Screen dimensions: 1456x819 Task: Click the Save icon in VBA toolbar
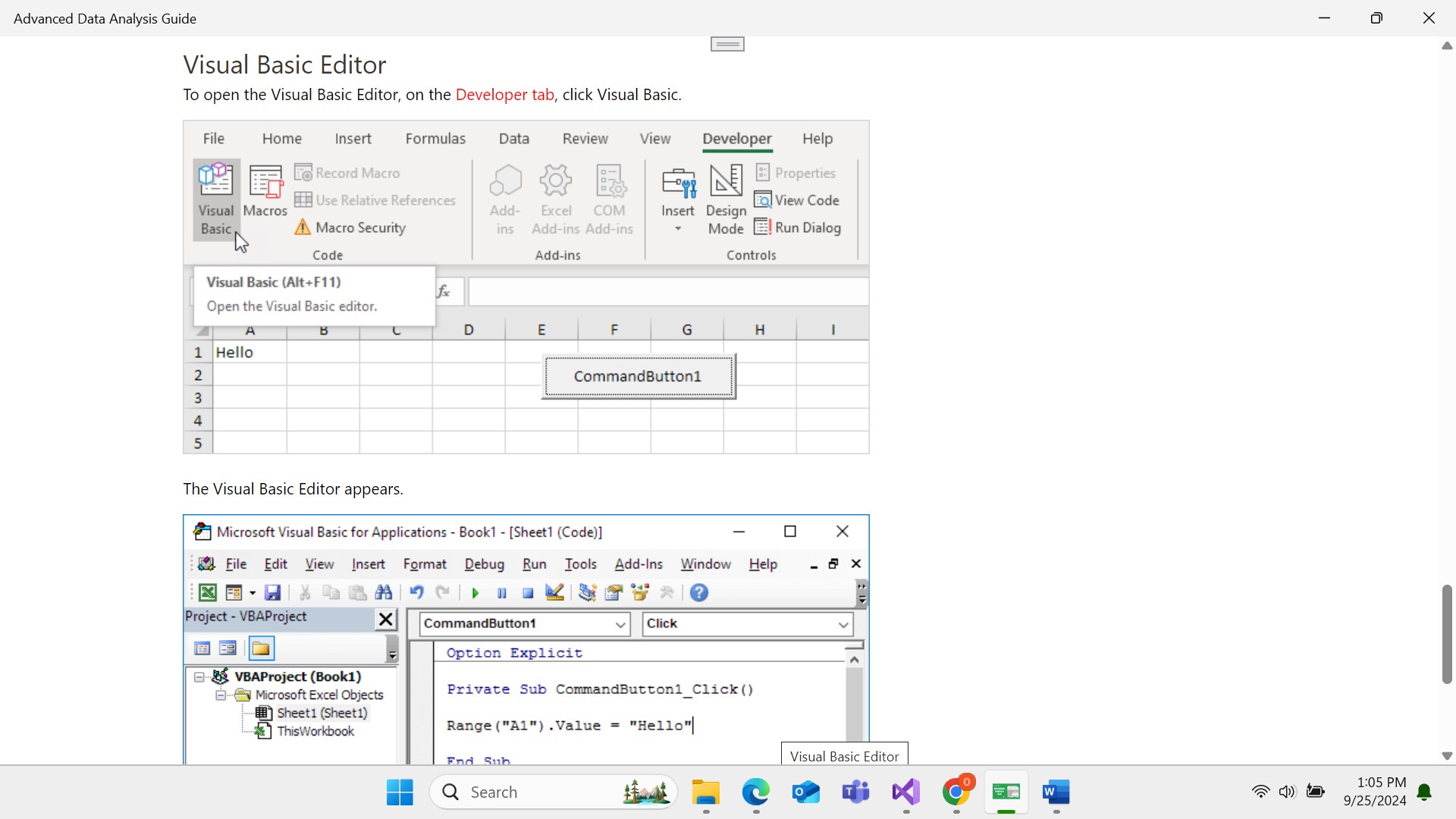pos(273,593)
